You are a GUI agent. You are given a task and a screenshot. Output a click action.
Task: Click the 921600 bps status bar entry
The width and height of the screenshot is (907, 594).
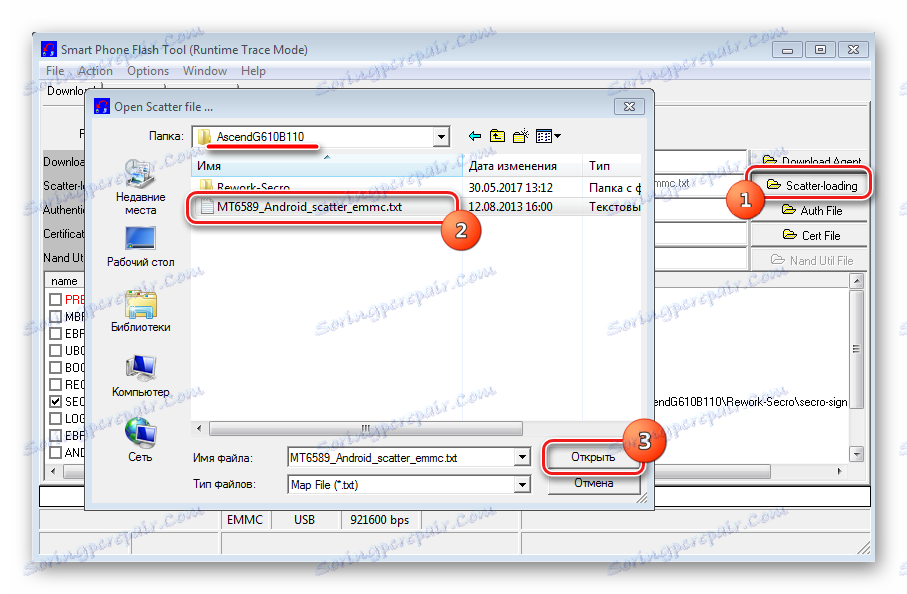[379, 519]
